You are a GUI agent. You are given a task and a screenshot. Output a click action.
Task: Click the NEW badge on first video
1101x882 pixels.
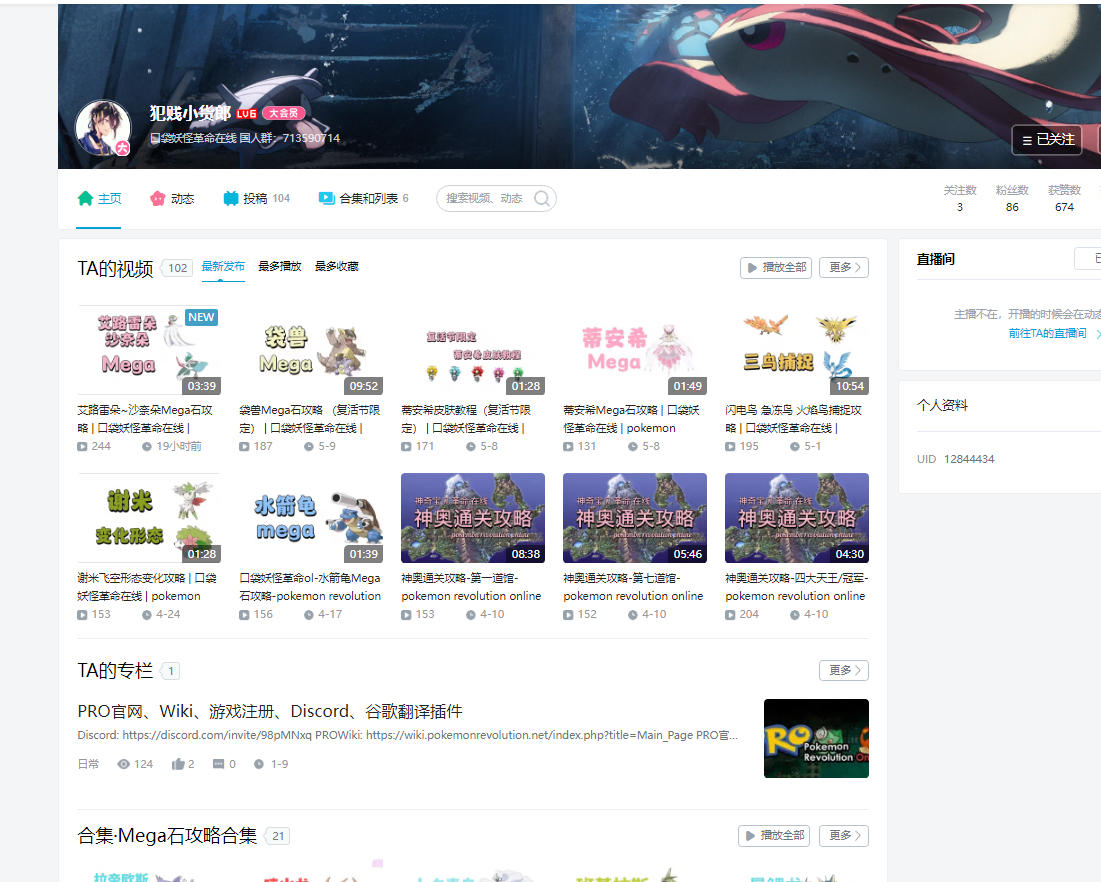[x=202, y=317]
